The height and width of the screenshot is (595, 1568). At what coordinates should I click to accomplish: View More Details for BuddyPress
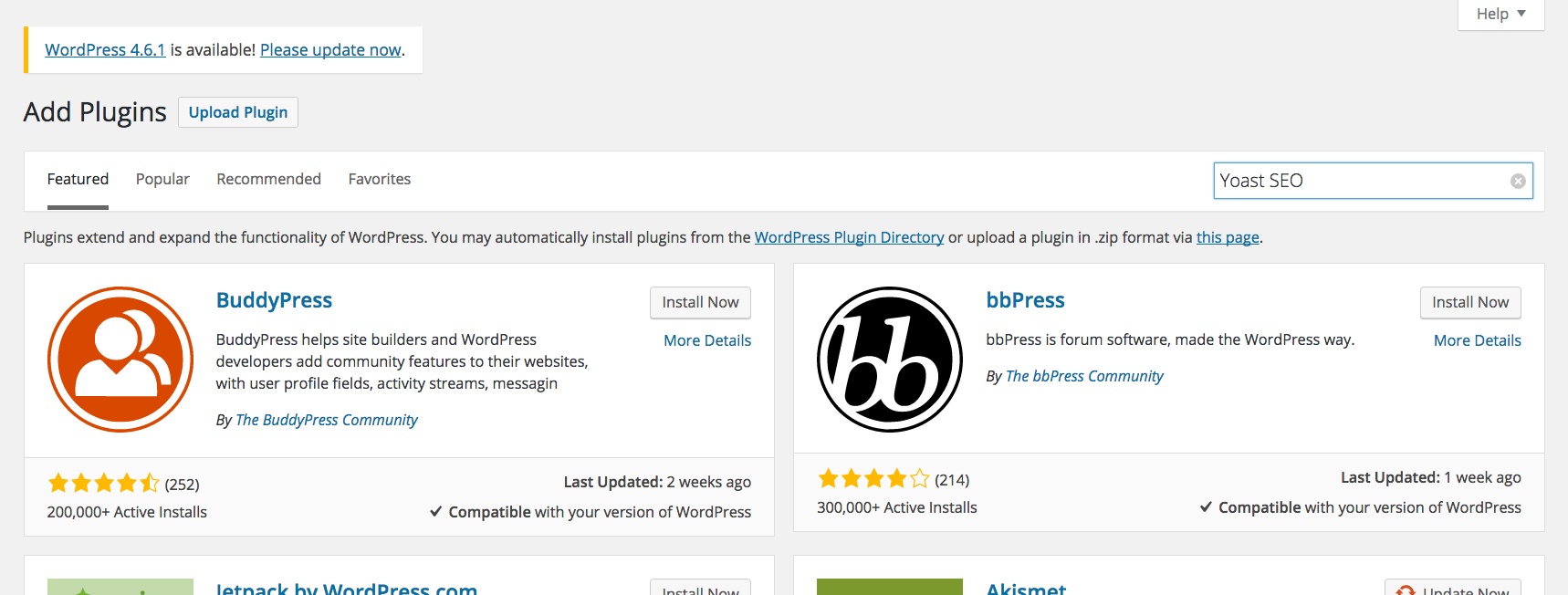(x=707, y=340)
